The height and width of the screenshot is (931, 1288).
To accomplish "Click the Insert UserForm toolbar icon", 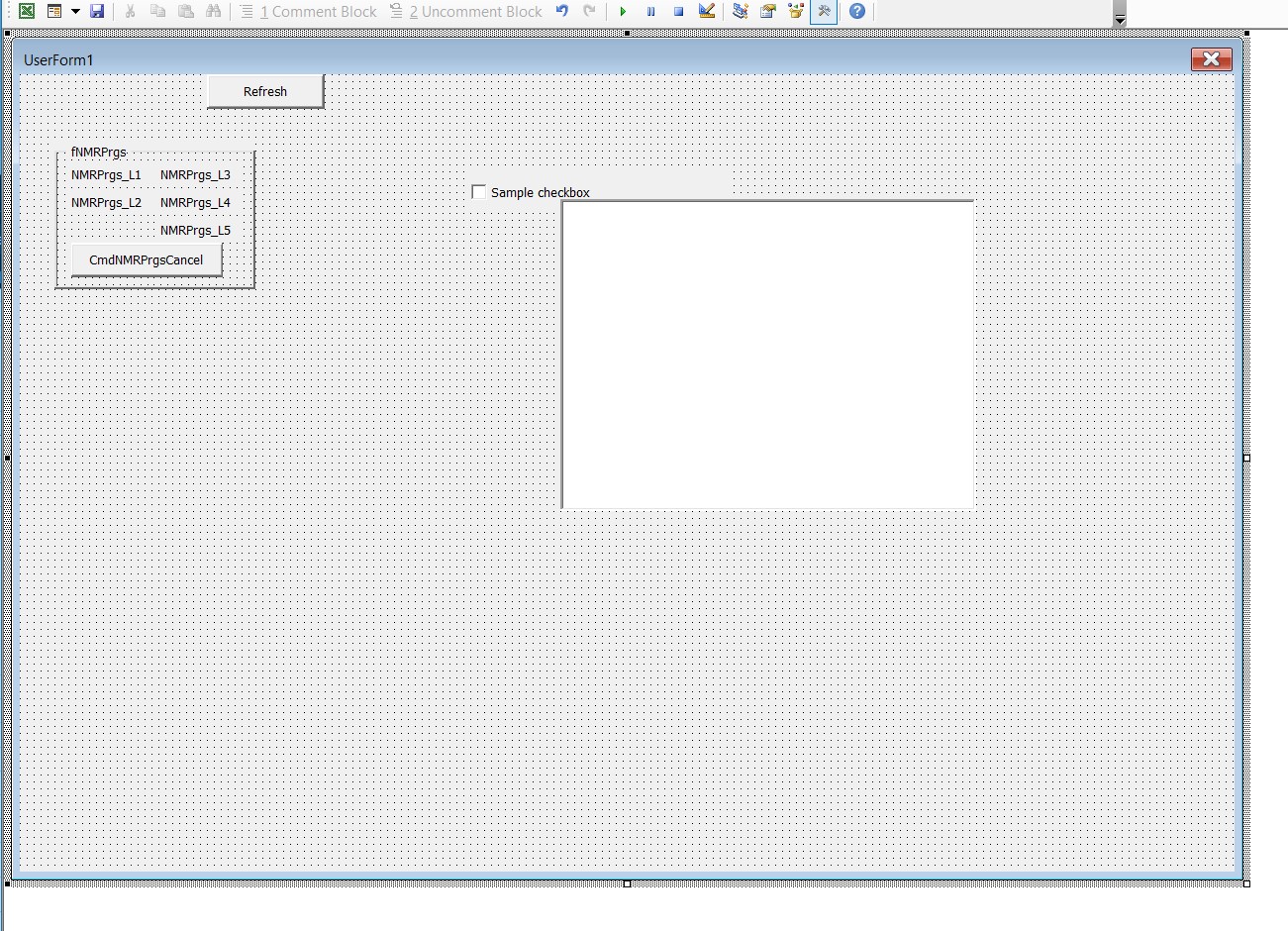I will (x=54, y=12).
